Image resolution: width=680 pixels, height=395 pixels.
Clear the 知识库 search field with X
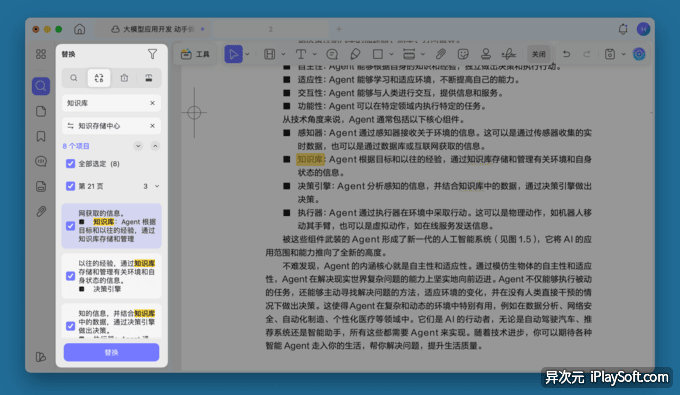click(152, 103)
